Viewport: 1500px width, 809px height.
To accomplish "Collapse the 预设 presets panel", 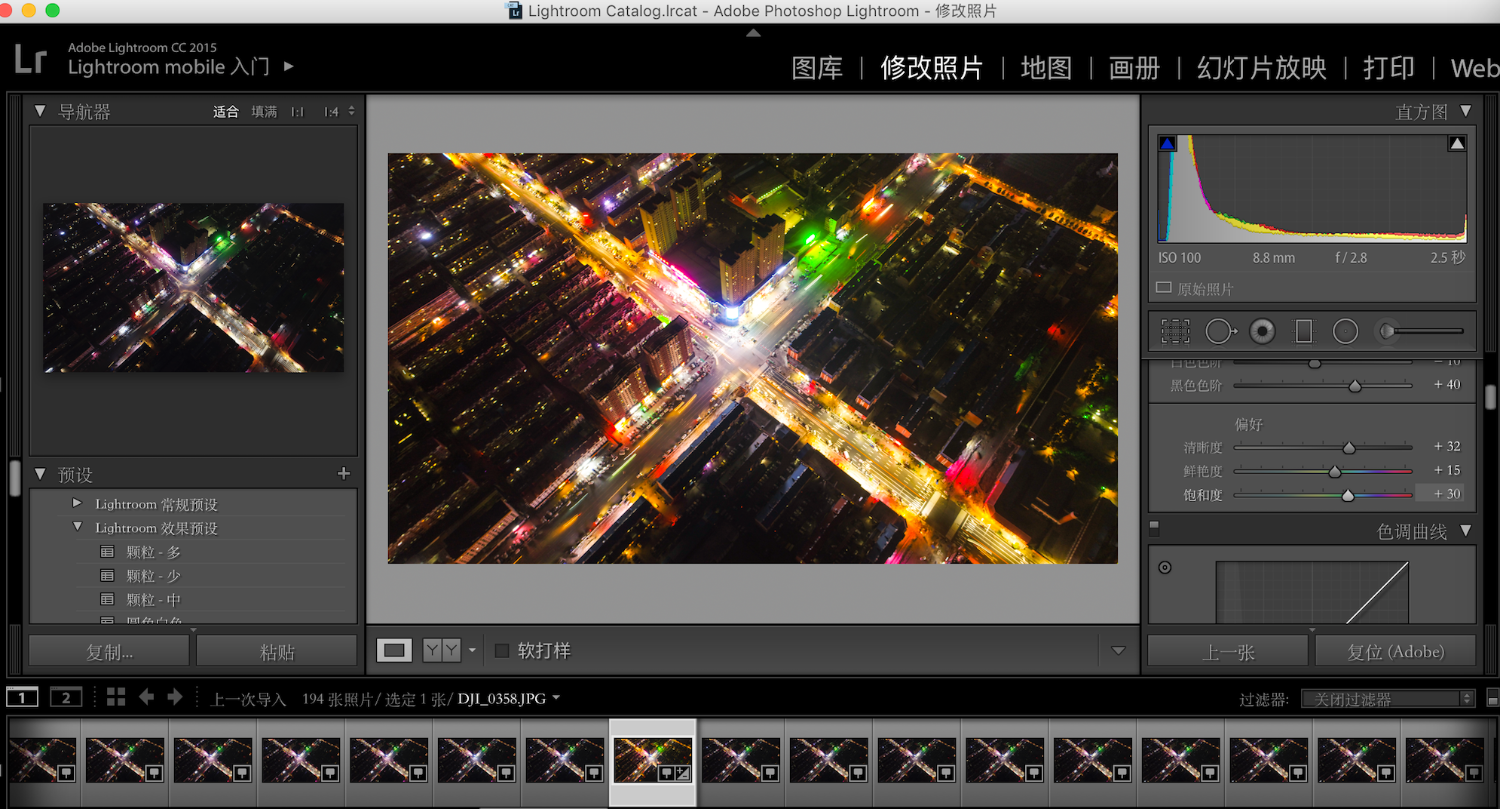I will [x=40, y=474].
